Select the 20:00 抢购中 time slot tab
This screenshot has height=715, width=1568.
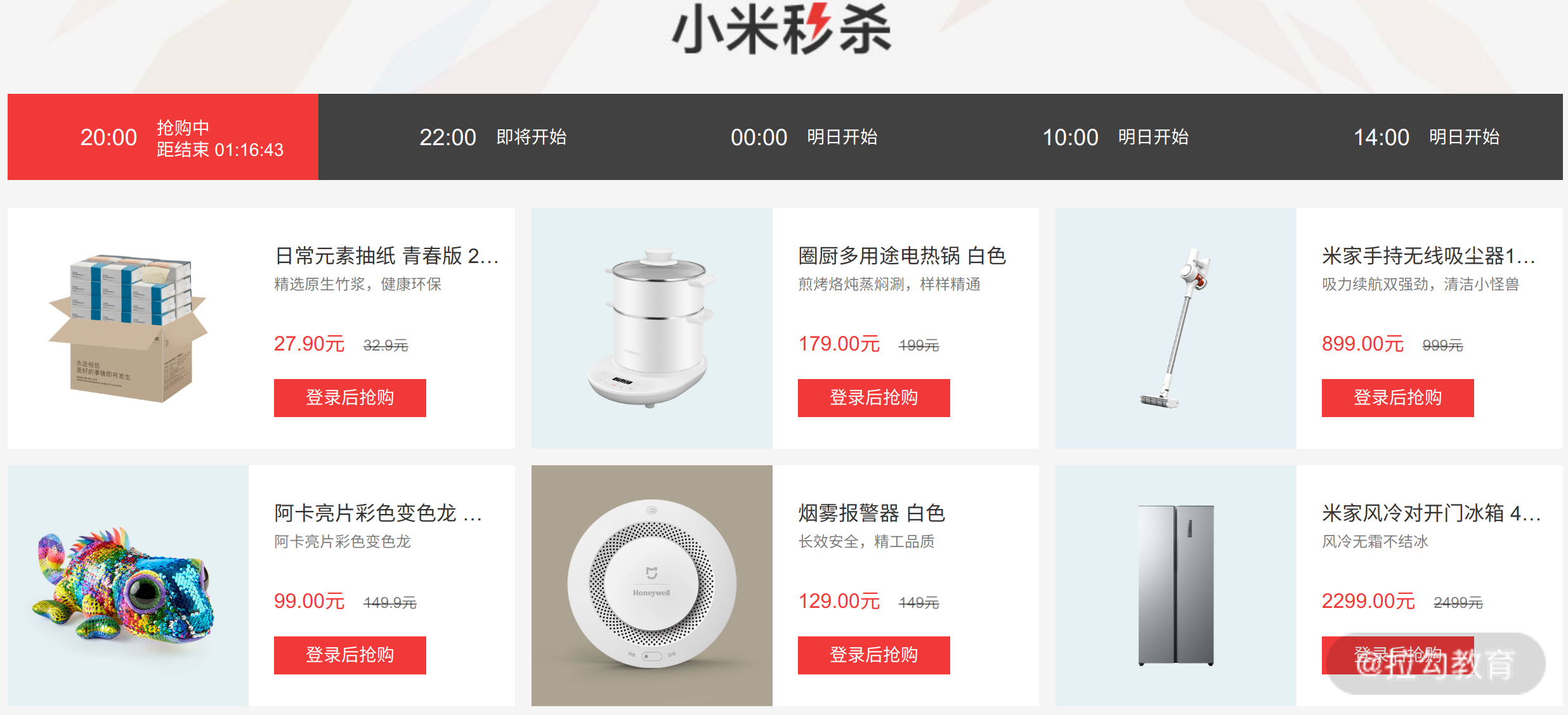point(163,137)
